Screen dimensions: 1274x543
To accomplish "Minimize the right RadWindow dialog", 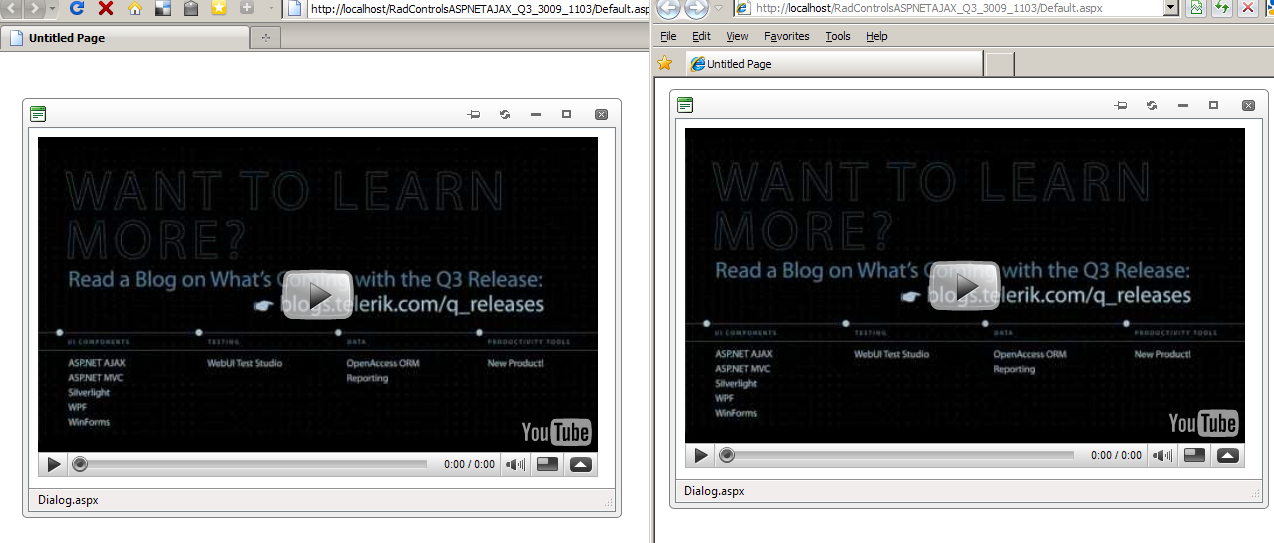I will click(x=1183, y=105).
